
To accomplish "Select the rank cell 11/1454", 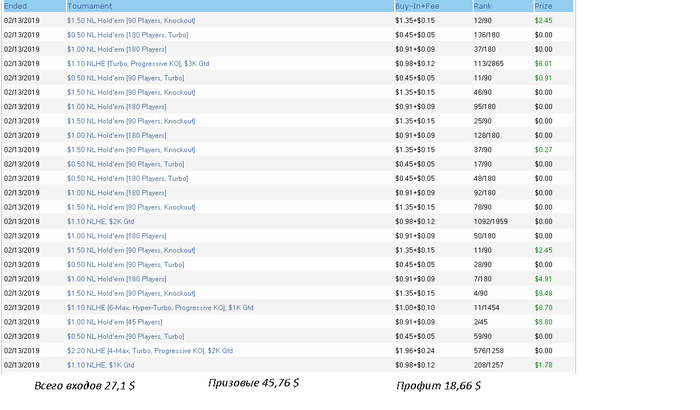I will click(487, 308).
